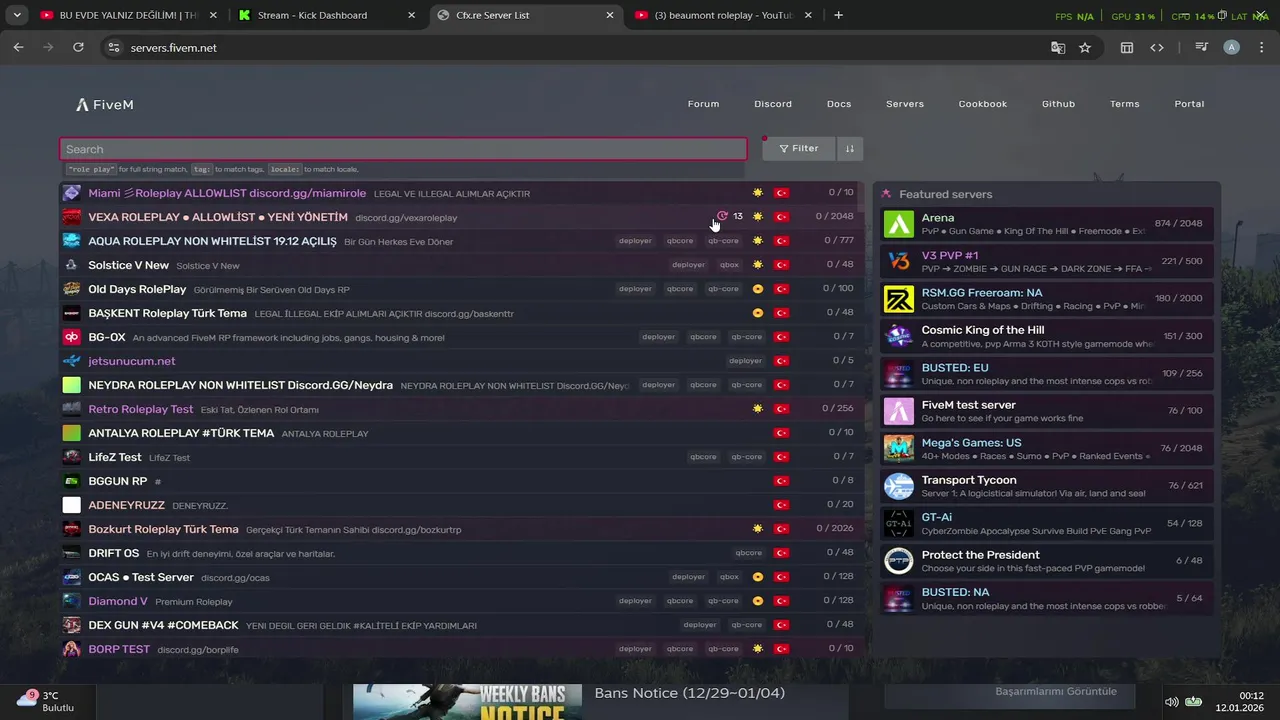Click the NEYDRA ROLEPLAY green server icon
1280x720 pixels.
pyautogui.click(x=72, y=385)
